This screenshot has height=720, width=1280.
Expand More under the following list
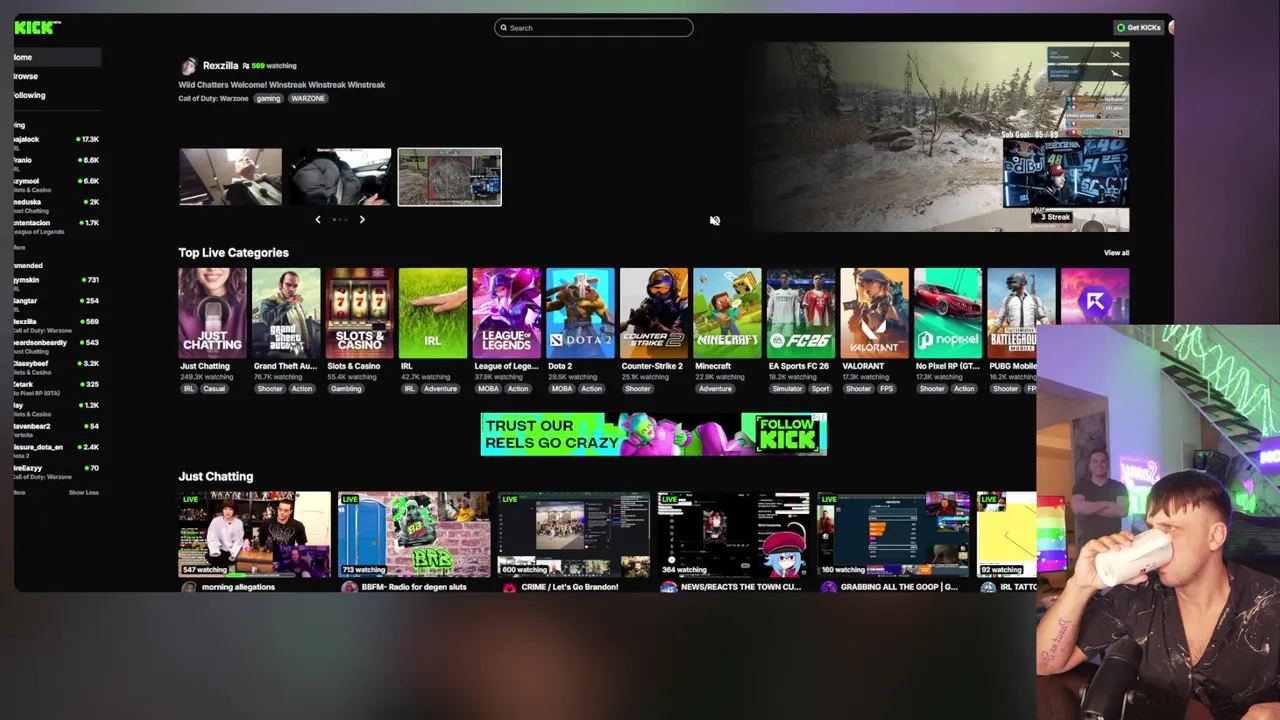click(x=20, y=247)
